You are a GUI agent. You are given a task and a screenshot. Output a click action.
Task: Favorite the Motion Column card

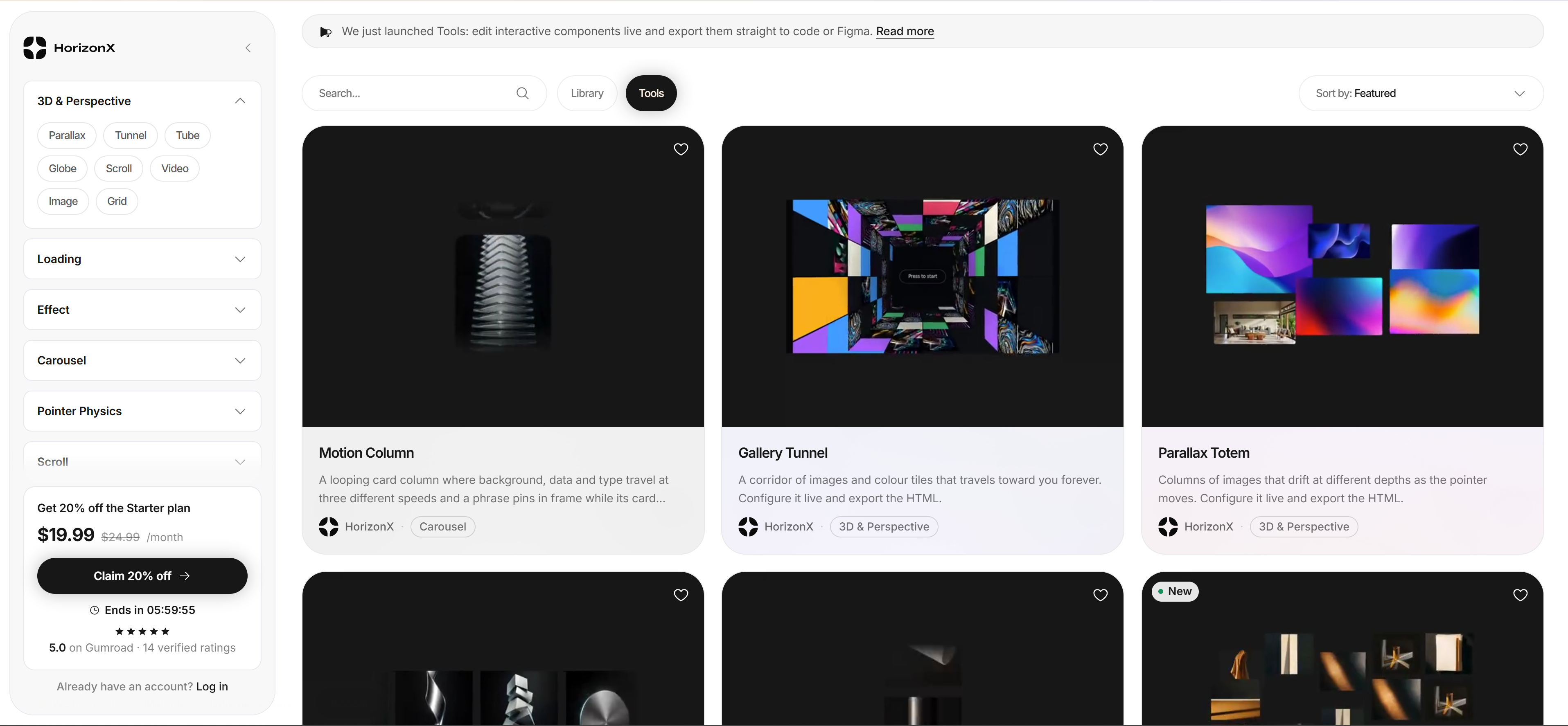tap(681, 149)
